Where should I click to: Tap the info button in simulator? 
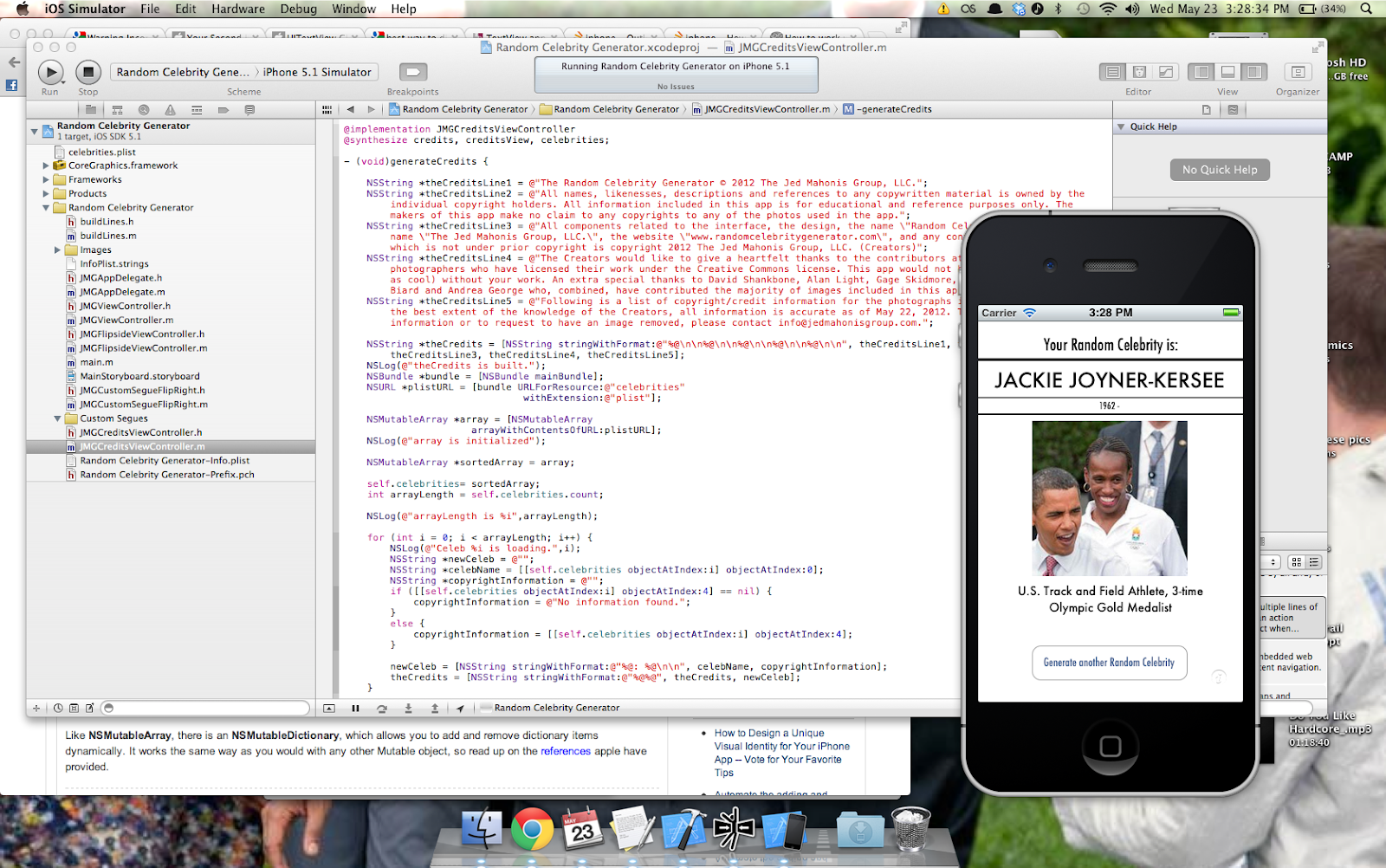1218,677
